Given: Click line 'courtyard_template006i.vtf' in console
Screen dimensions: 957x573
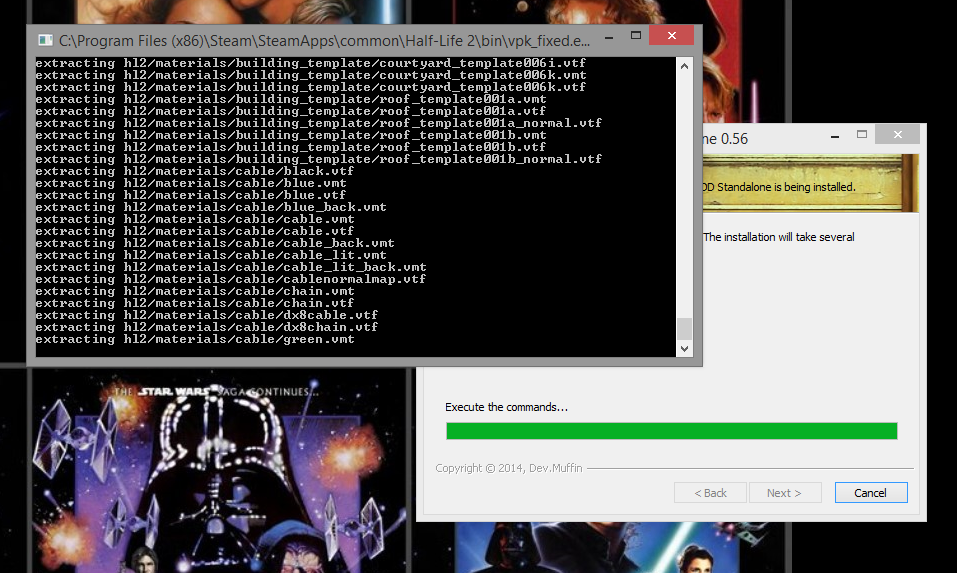Looking at the screenshot, I should point(311,63).
